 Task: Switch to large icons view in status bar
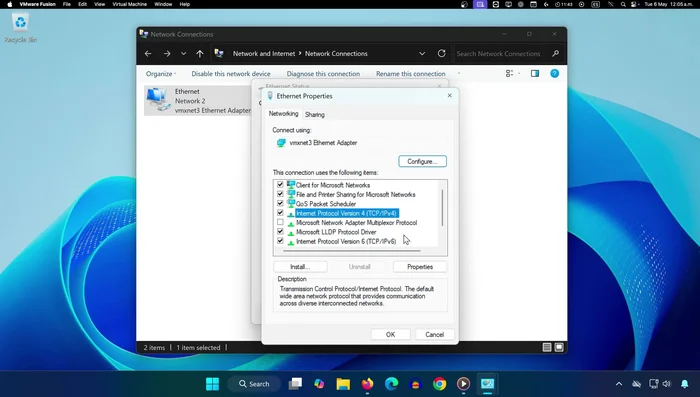point(559,347)
